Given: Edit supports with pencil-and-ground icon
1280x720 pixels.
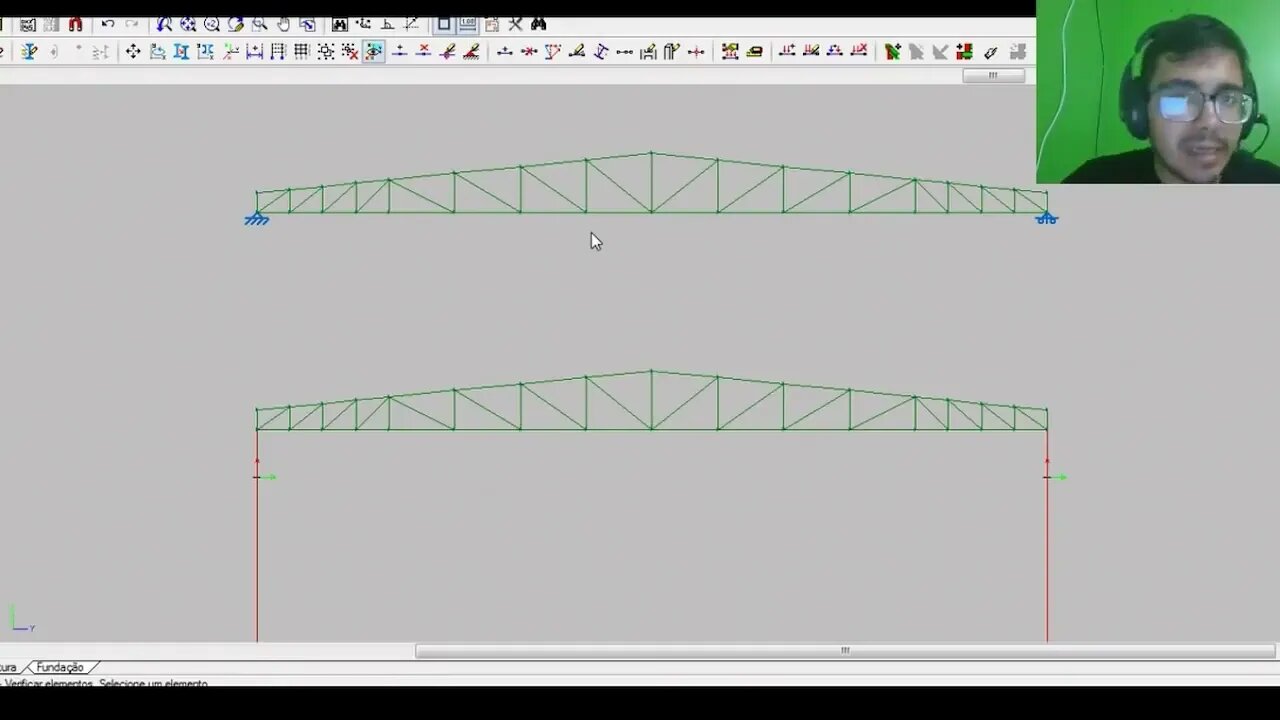Looking at the screenshot, I should tap(471, 51).
